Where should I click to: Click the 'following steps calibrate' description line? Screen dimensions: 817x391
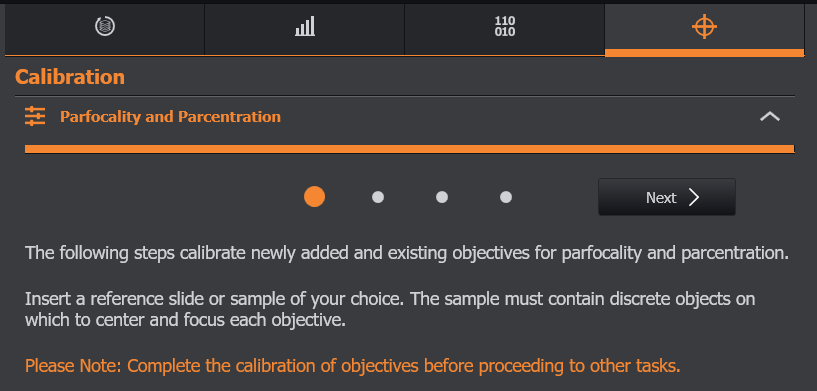click(x=407, y=253)
